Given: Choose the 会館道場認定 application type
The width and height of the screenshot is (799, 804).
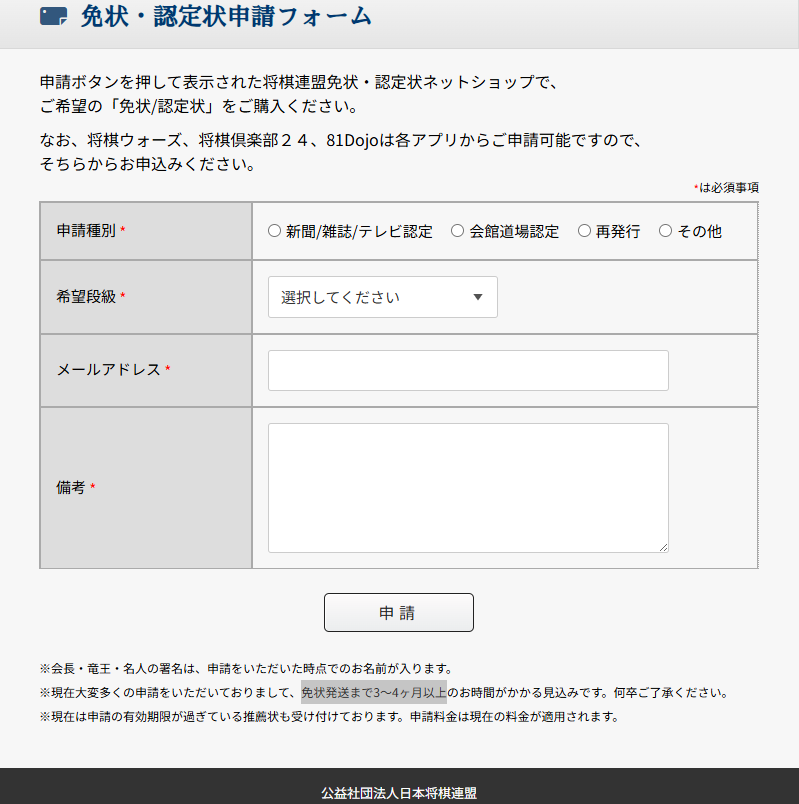Looking at the screenshot, I should tap(458, 231).
